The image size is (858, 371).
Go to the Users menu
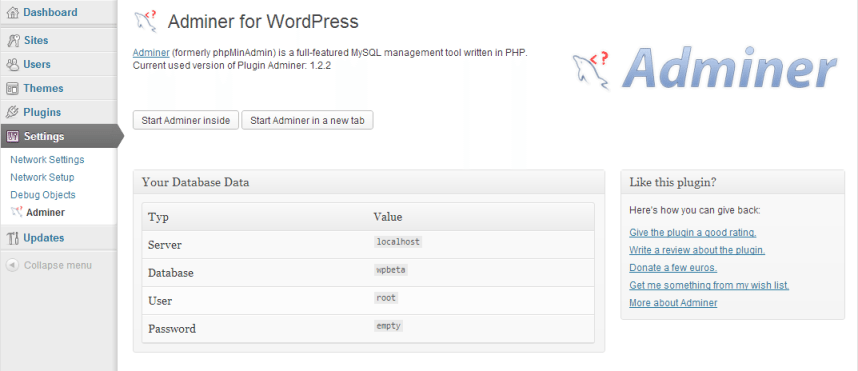37,65
